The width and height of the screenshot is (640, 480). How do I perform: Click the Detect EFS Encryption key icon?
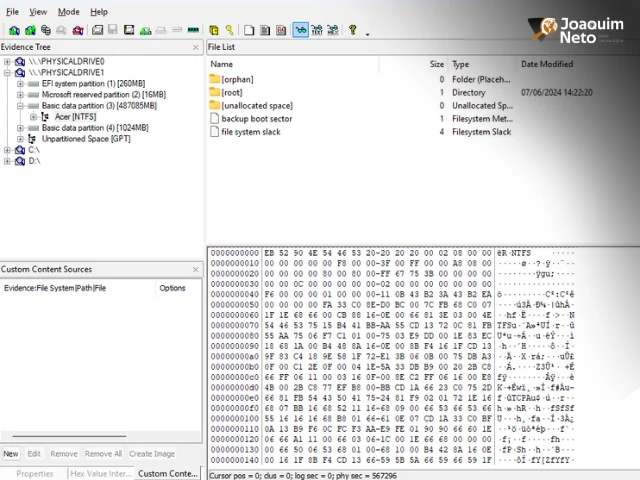(229, 31)
